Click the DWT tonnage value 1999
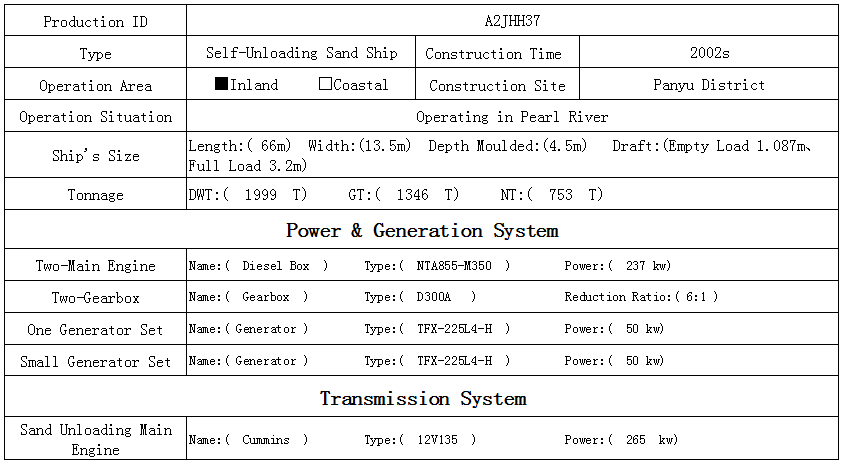 (261, 195)
